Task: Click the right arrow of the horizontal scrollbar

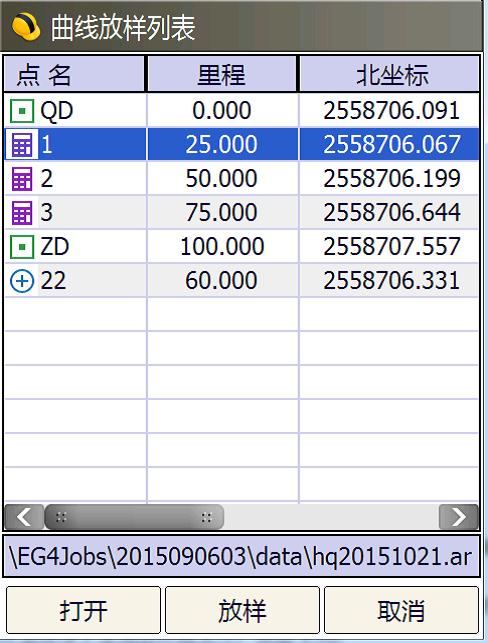Action: tap(458, 517)
